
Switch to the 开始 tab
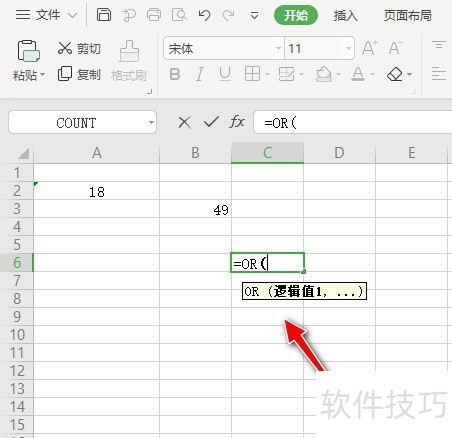tap(296, 15)
